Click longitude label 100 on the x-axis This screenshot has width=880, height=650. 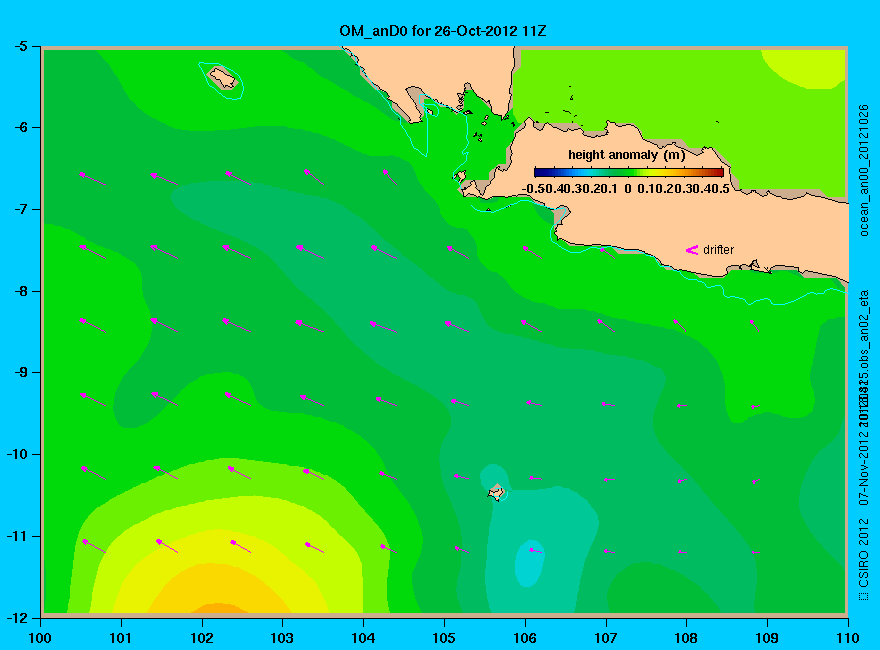40,638
